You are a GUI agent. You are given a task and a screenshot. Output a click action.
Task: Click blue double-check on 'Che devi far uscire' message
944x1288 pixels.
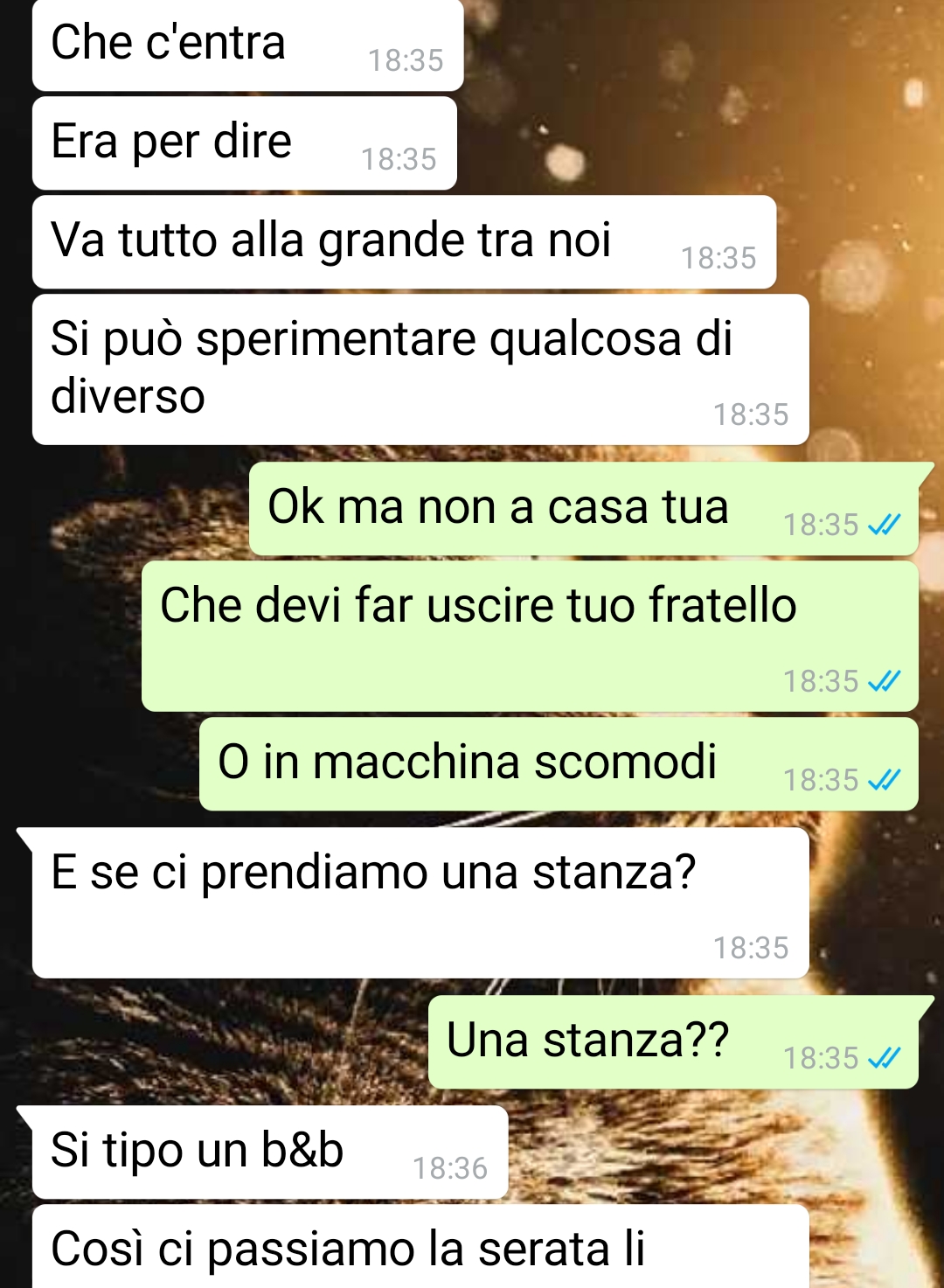coord(884,681)
